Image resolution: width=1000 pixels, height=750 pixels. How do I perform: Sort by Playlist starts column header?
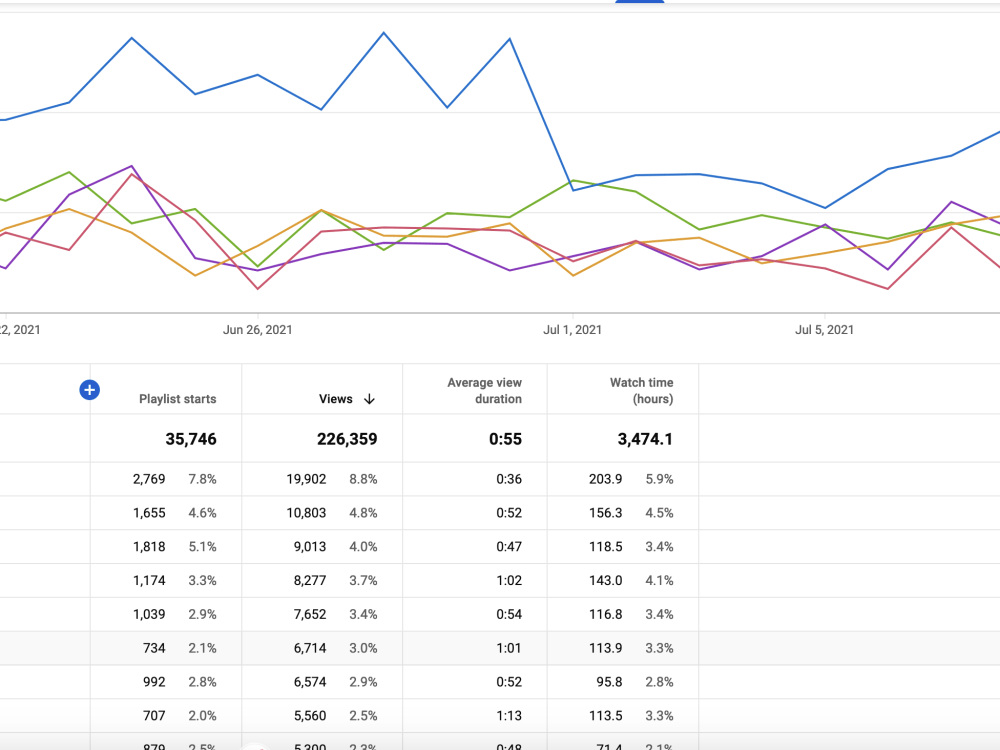(x=177, y=399)
